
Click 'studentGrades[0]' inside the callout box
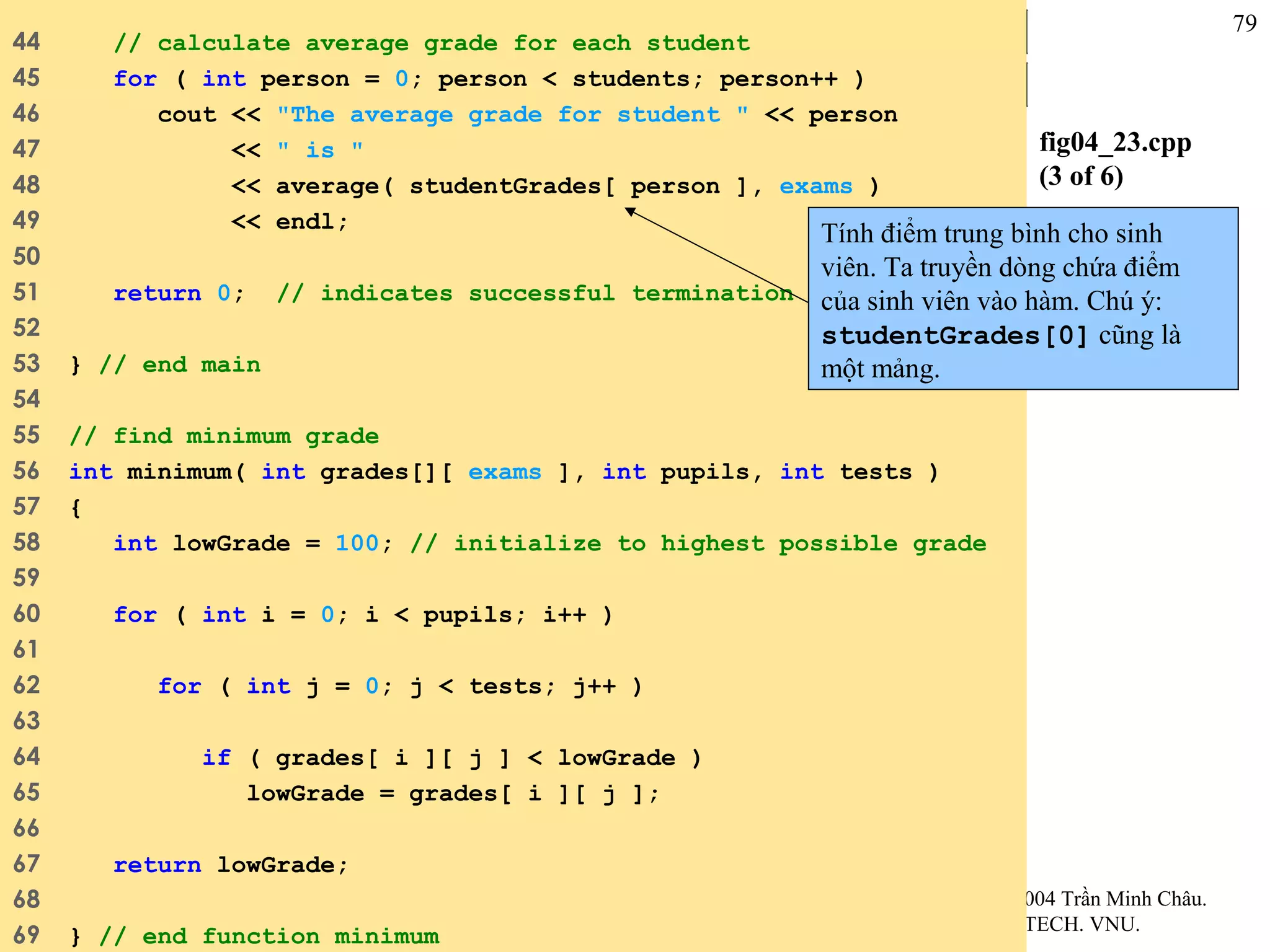coord(955,336)
